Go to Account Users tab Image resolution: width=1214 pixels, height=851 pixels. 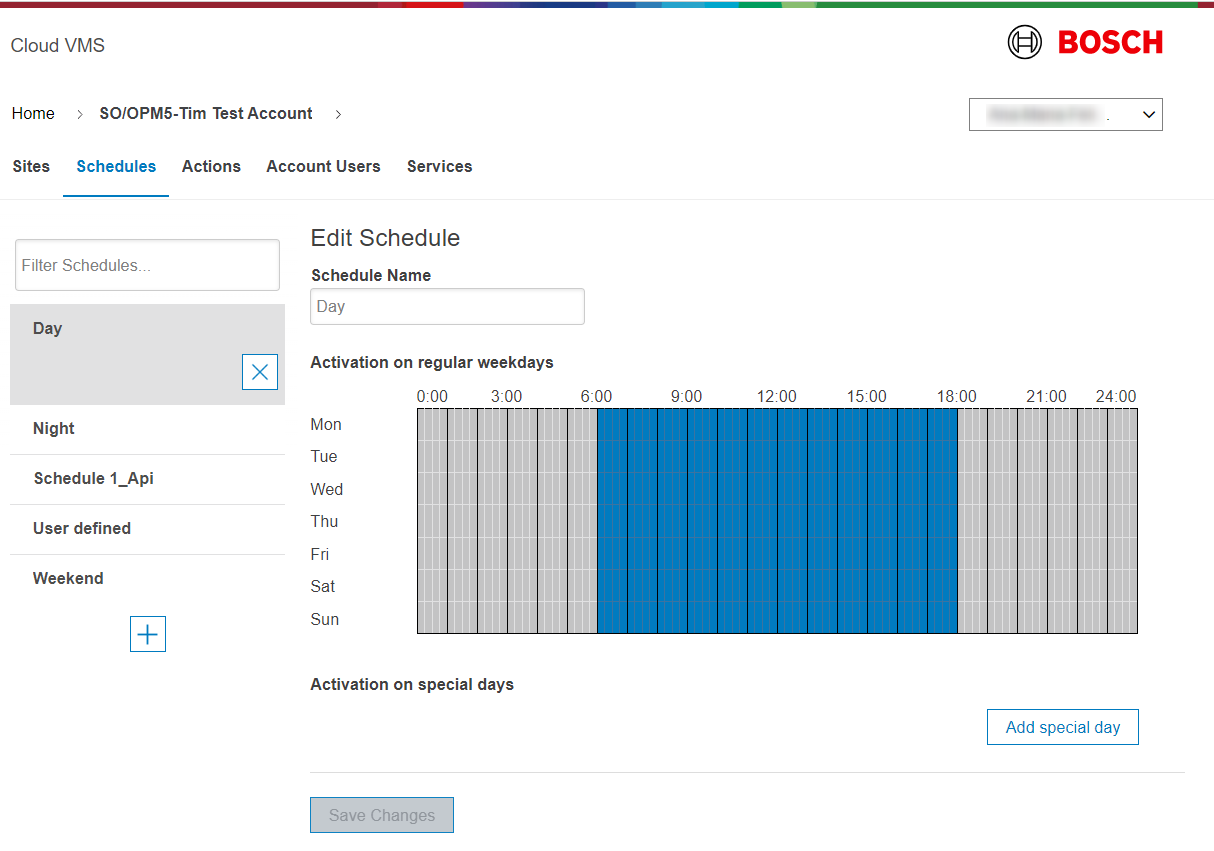(323, 167)
